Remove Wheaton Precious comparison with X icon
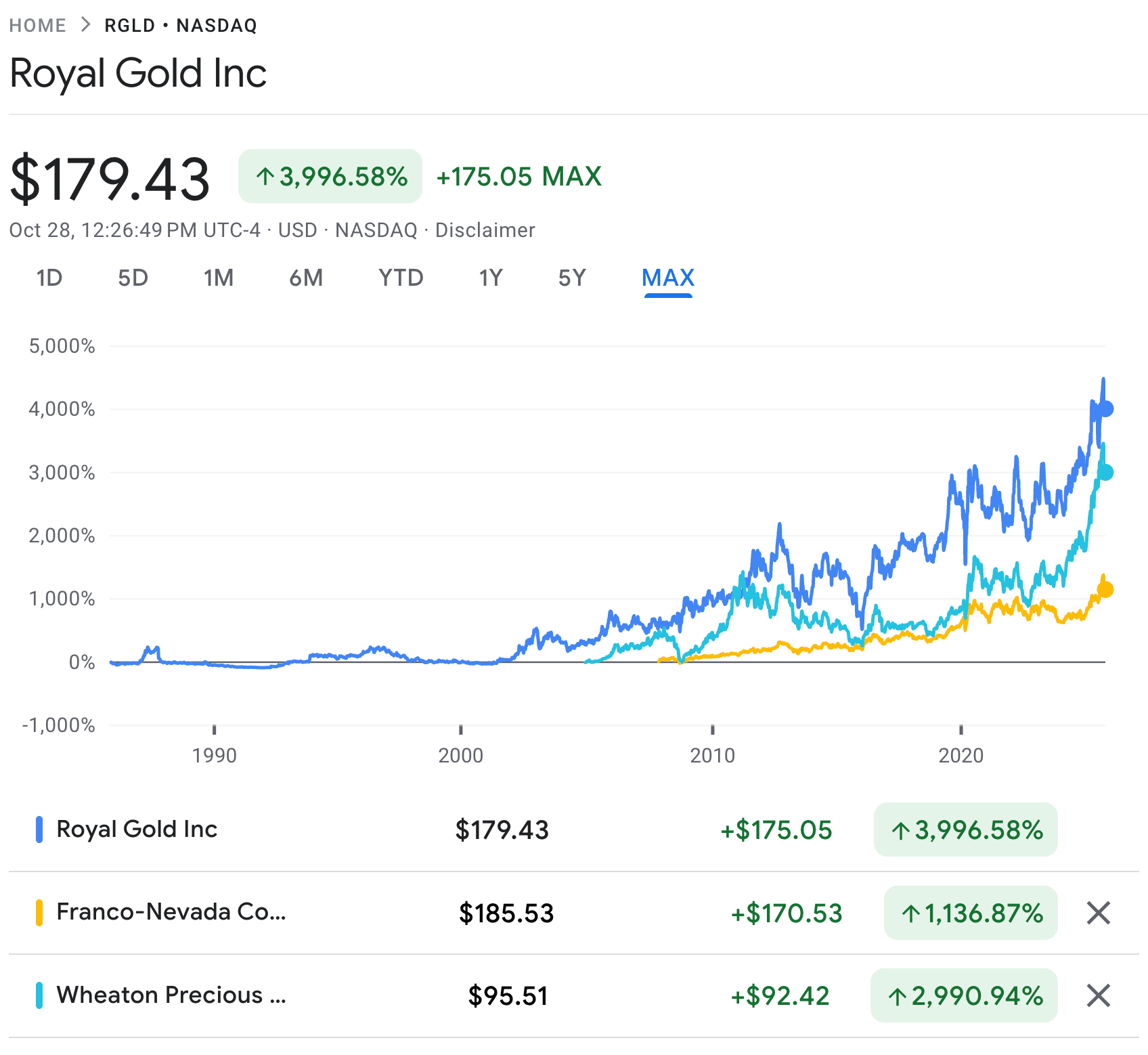Screen dimensions: 1148x1055 1098,995
